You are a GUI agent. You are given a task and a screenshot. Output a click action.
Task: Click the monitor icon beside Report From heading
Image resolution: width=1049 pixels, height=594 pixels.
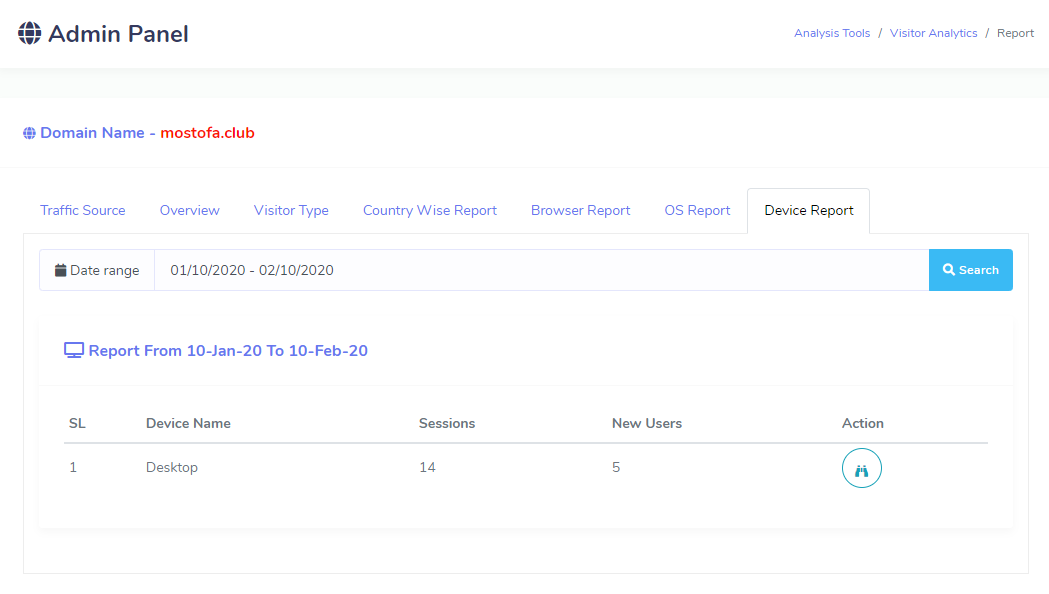[x=74, y=351]
